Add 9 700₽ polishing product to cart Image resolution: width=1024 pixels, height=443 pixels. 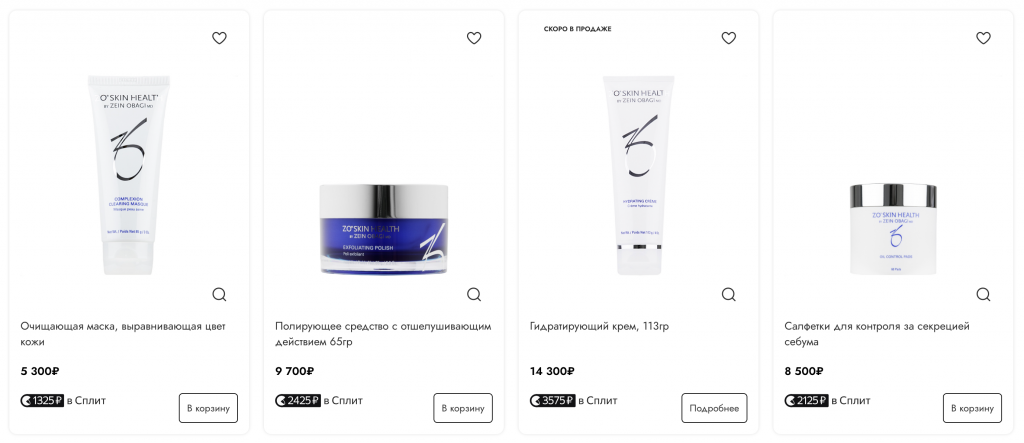tap(463, 408)
